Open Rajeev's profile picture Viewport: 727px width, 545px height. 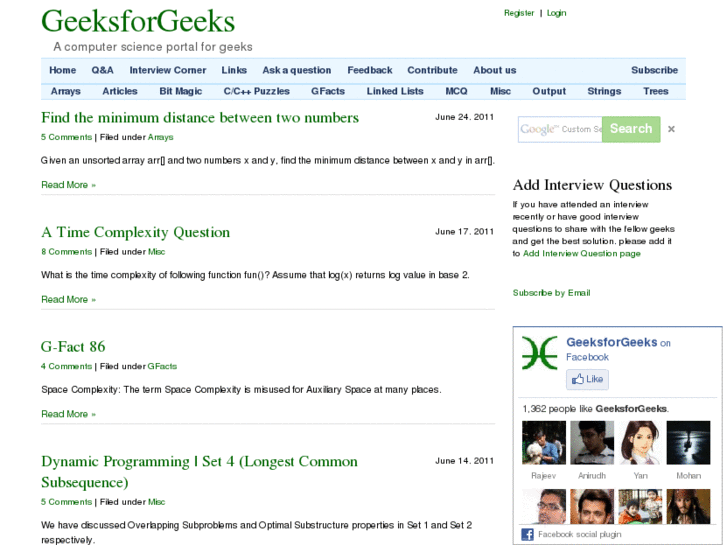(x=544, y=442)
